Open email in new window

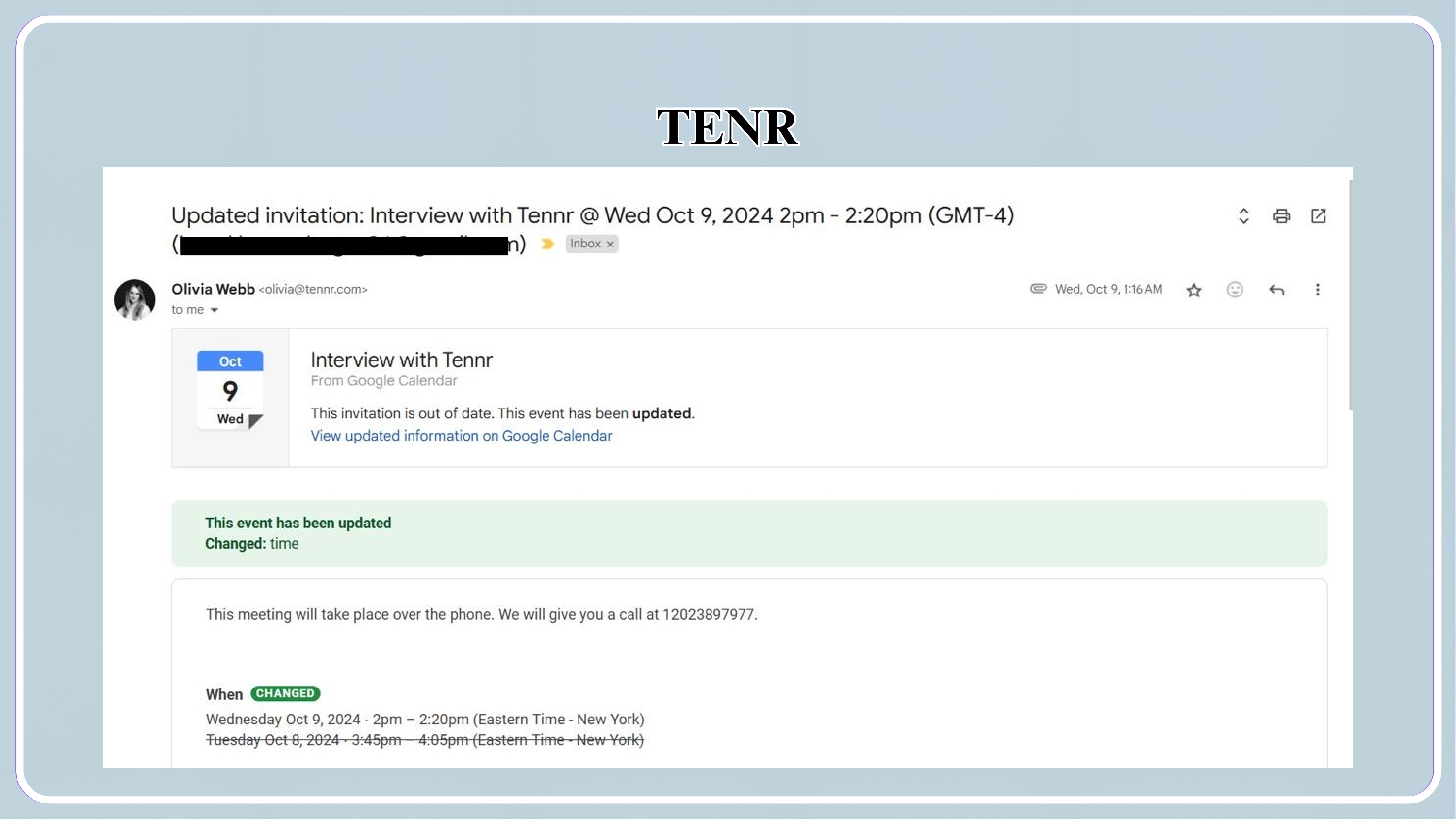[x=1318, y=216]
